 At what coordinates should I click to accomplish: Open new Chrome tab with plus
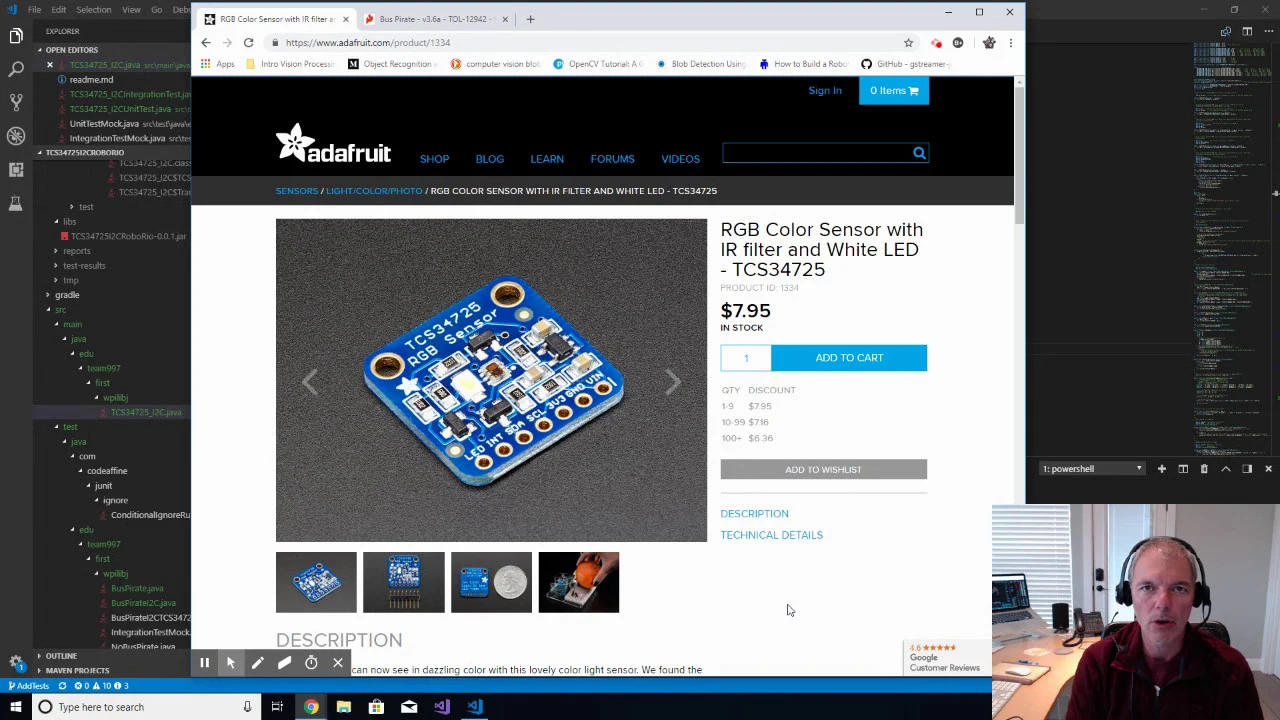[530, 19]
